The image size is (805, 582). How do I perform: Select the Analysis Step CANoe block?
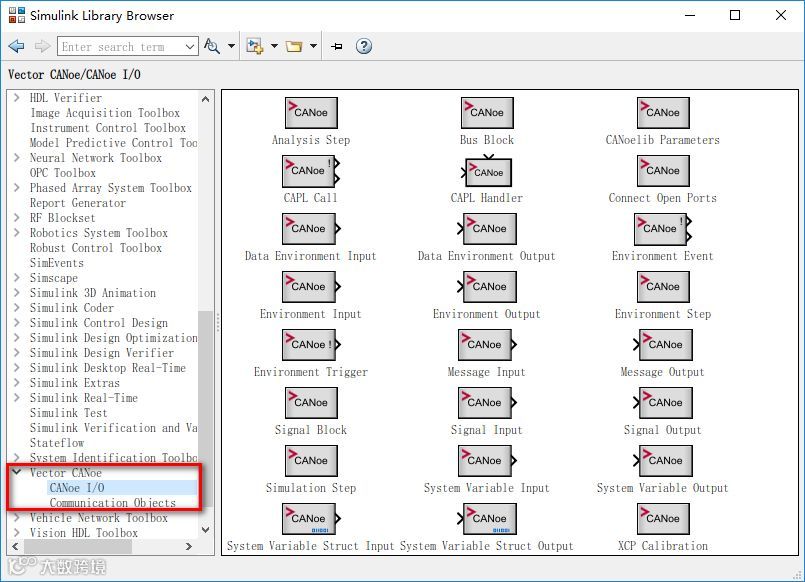(x=311, y=112)
